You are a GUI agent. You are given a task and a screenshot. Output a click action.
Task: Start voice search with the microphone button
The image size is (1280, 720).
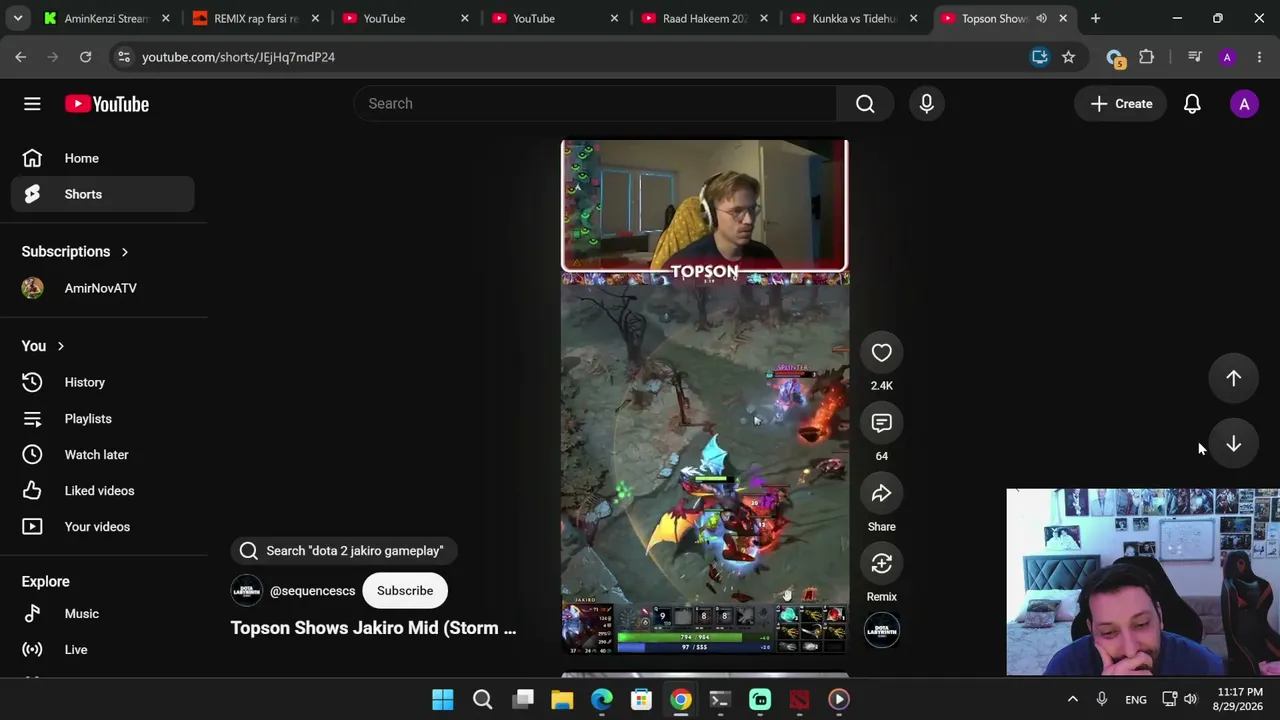pos(926,104)
